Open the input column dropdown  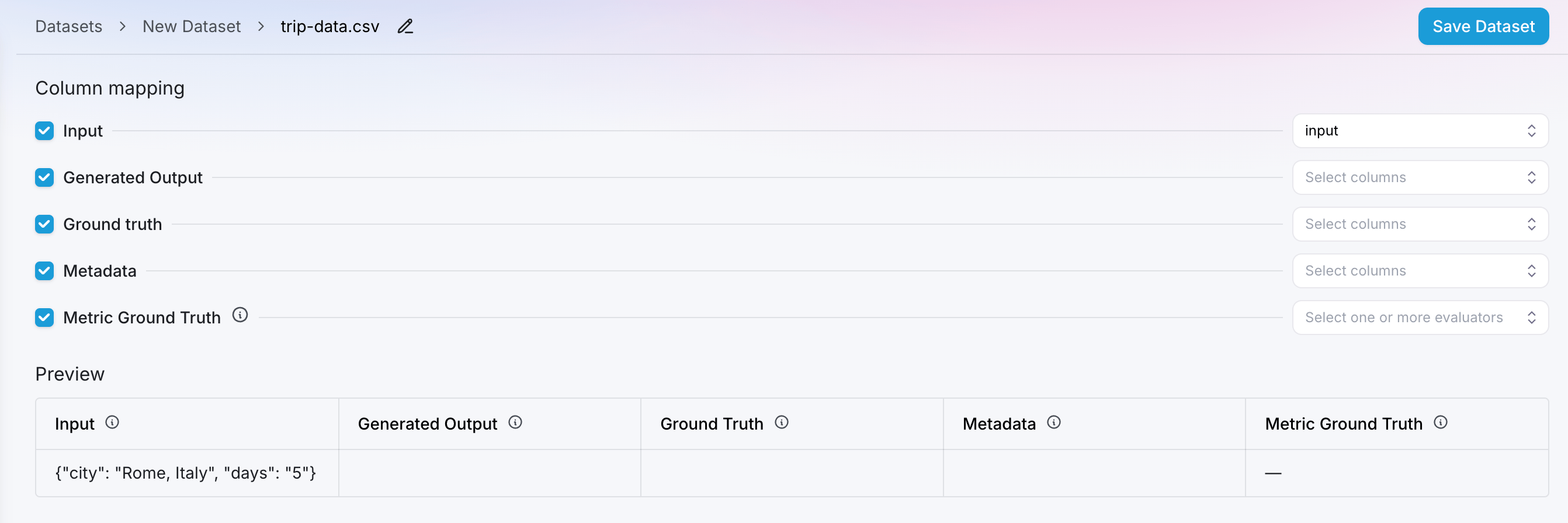click(x=1420, y=131)
